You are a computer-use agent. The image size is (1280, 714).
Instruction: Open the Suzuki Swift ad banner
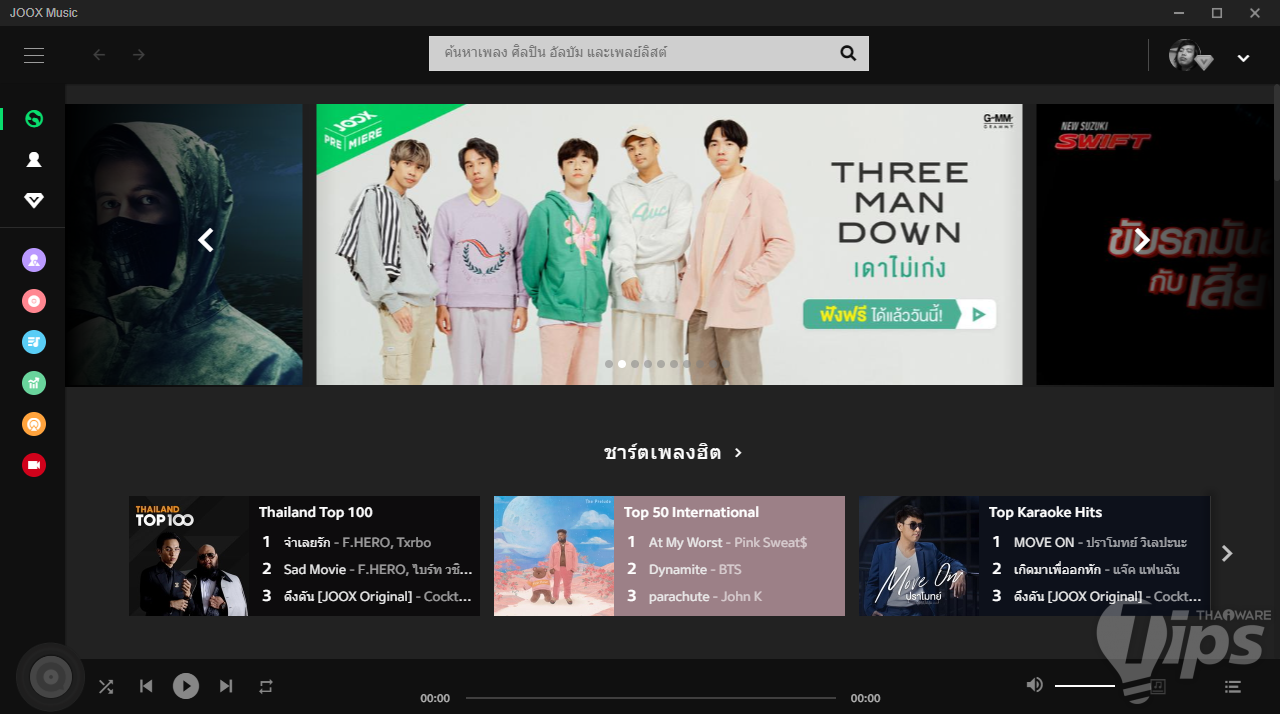pos(1155,244)
